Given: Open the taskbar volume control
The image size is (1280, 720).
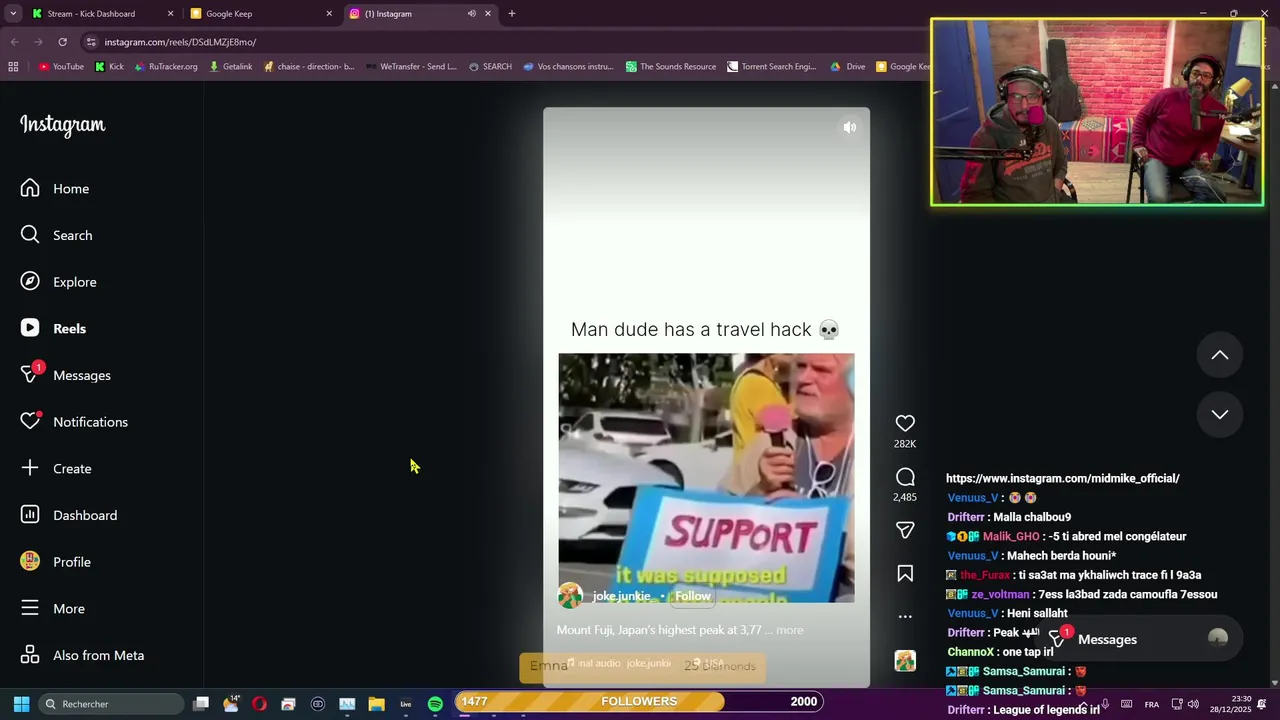Looking at the screenshot, I should (x=1193, y=704).
